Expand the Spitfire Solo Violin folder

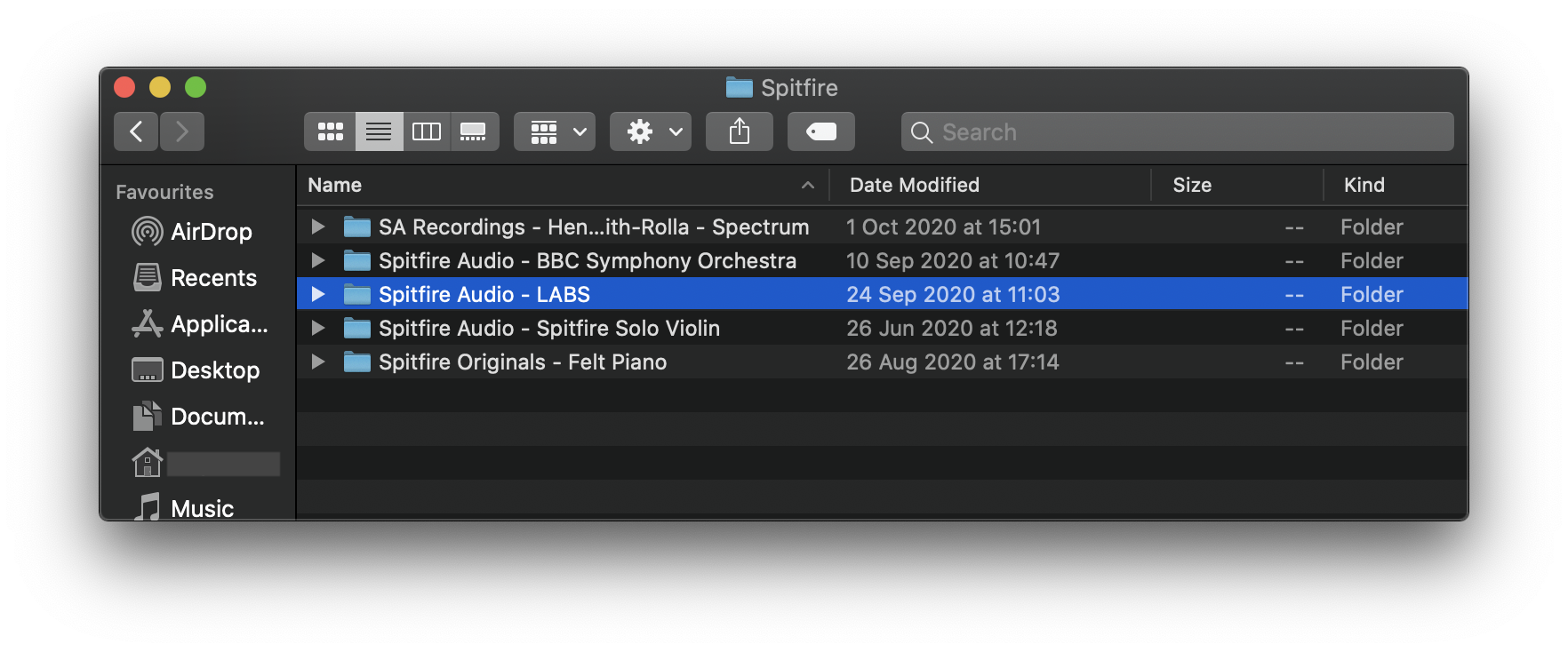click(x=318, y=328)
